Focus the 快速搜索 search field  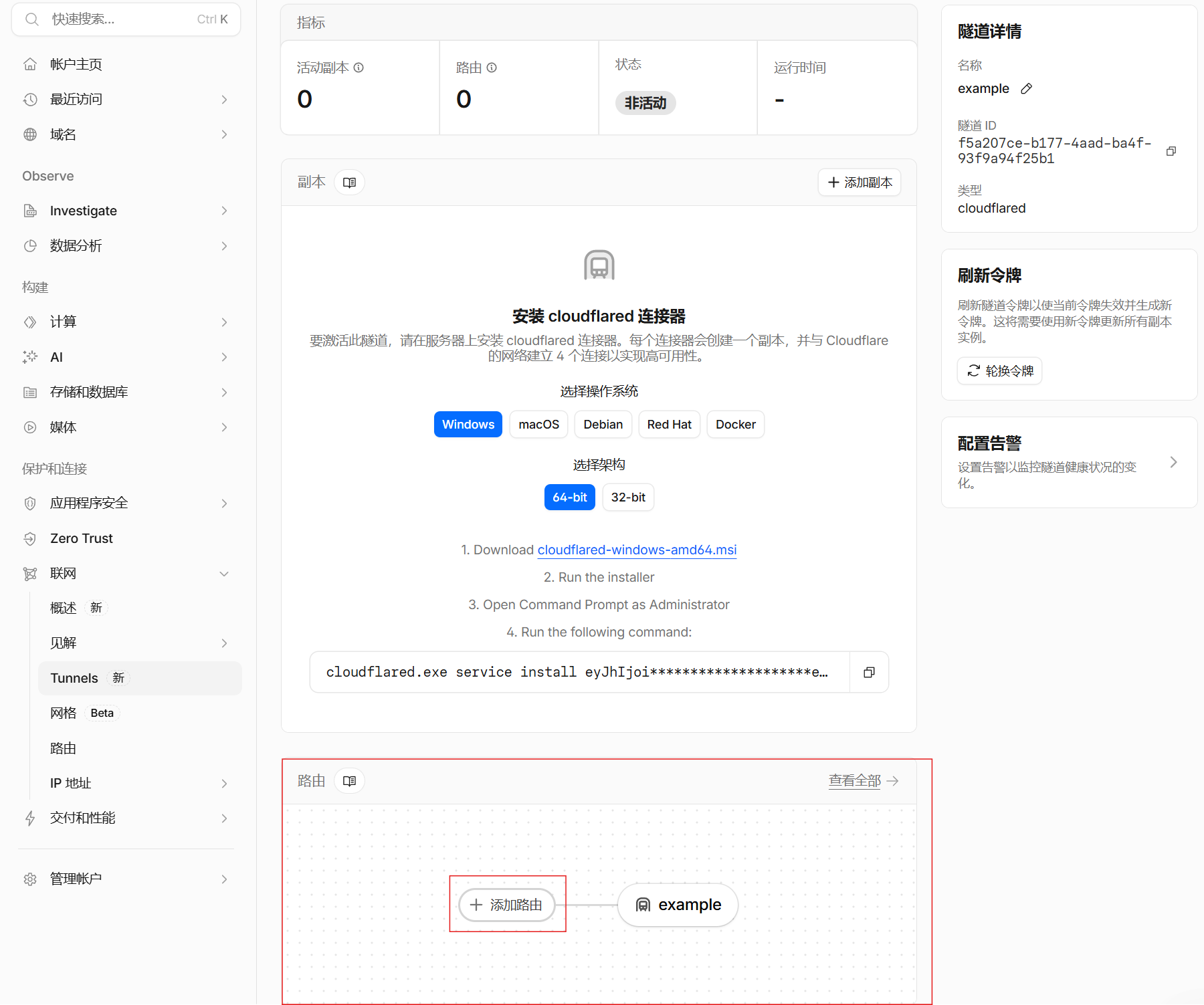point(126,19)
